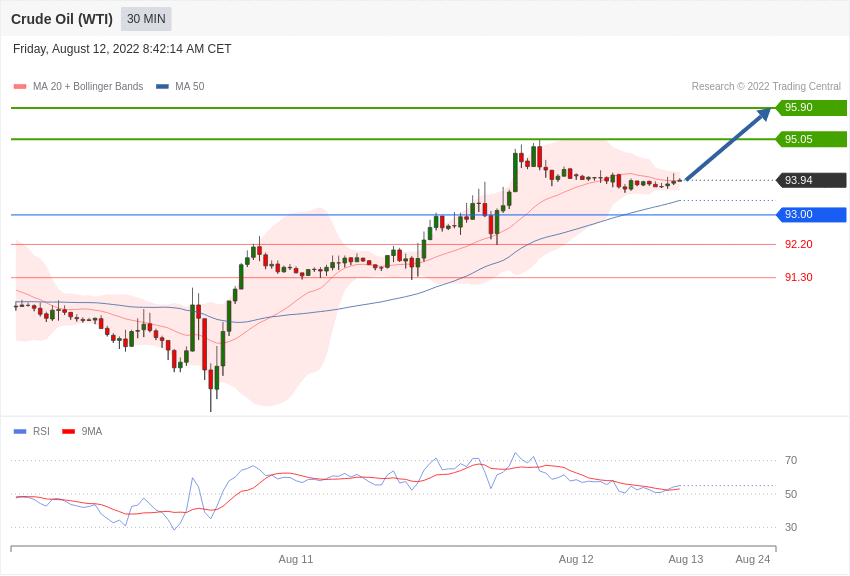Click the MA 20 + Bollinger Bands legend swatch
The width and height of the screenshot is (850, 576).
pyautogui.click(x=20, y=86)
